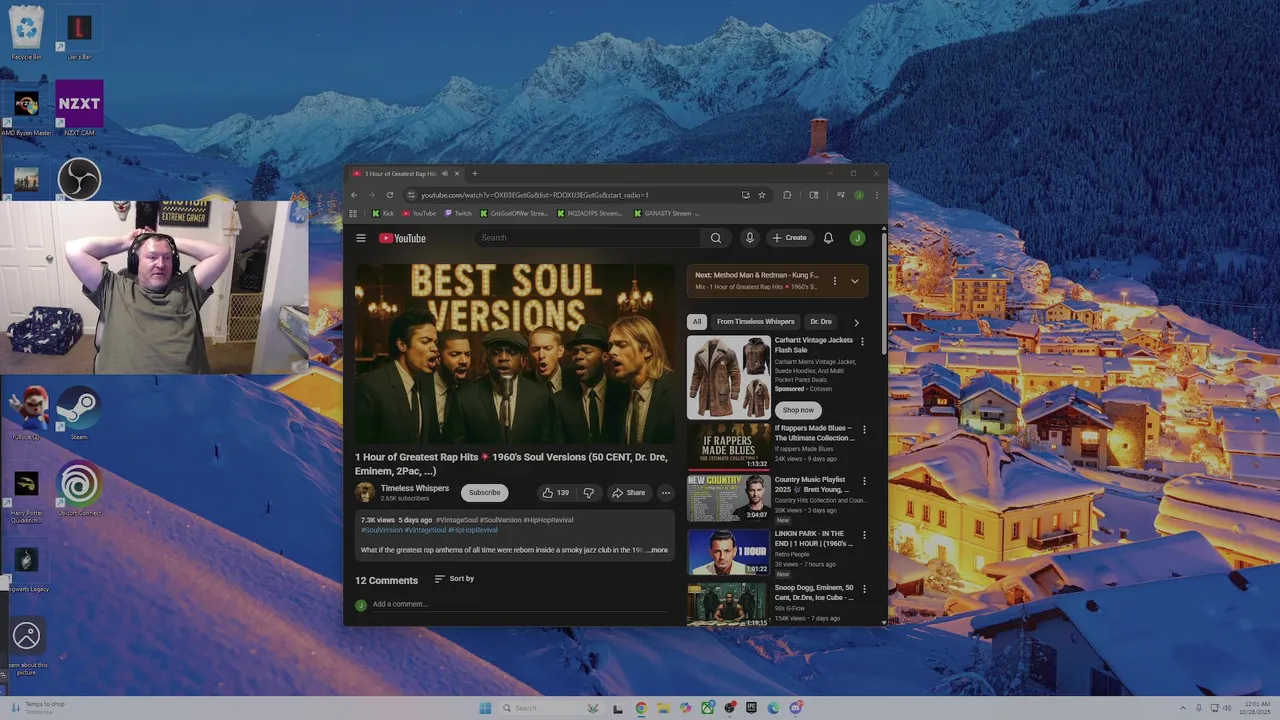This screenshot has height=720, width=1280.
Task: Open Sort by comments dropdown
Action: [x=454, y=579]
